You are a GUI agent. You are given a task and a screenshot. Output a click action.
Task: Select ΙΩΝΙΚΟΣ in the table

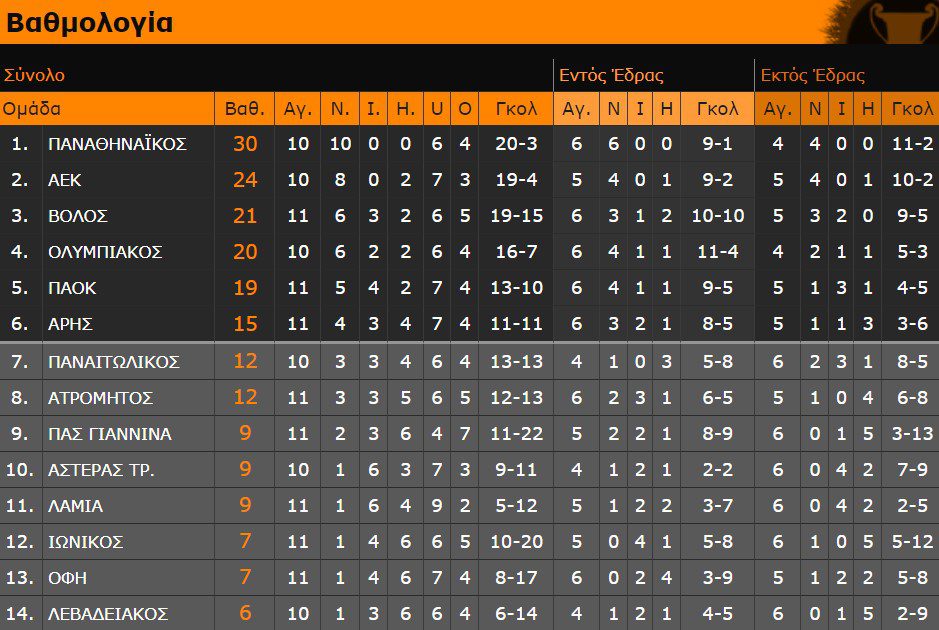click(x=86, y=542)
